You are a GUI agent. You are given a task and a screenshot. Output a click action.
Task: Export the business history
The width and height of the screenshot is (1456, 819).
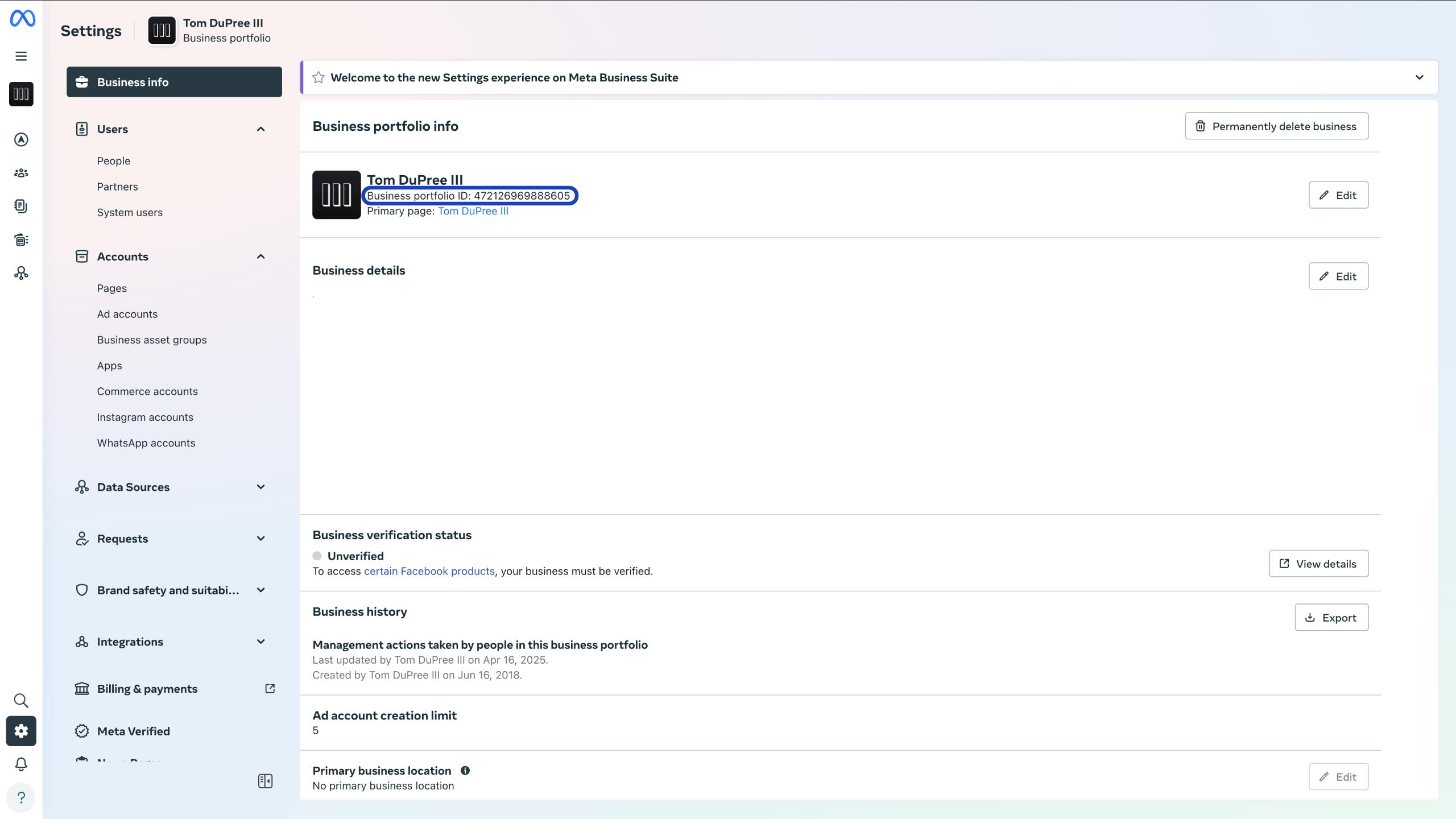click(x=1331, y=618)
